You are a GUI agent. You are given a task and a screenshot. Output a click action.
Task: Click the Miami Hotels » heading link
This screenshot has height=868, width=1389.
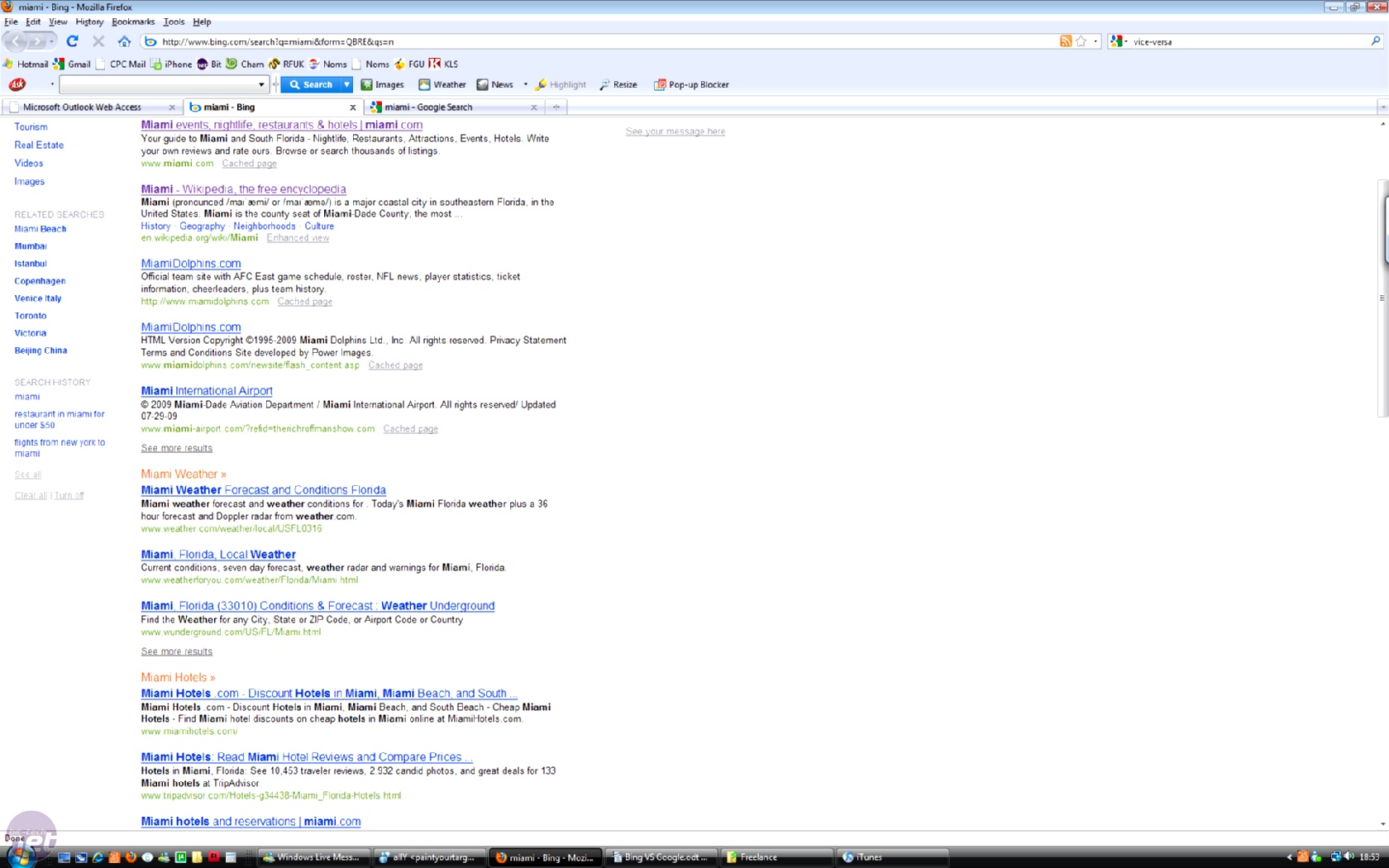pos(178,678)
